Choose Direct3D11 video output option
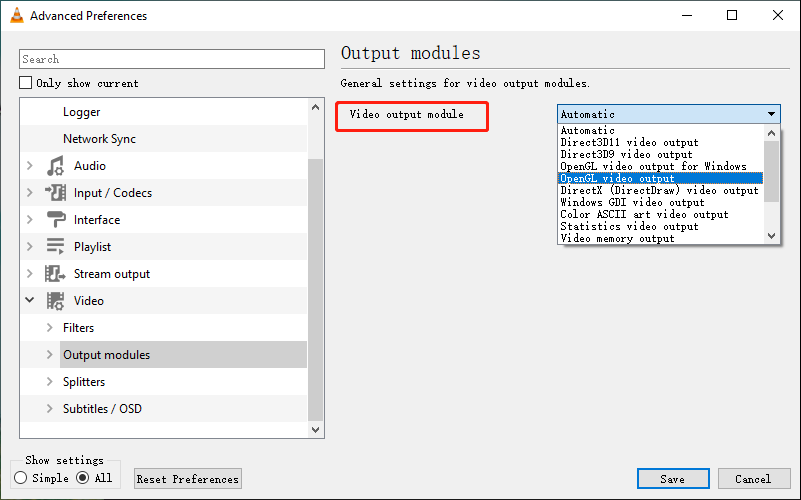This screenshot has height=500, width=801. (661, 142)
